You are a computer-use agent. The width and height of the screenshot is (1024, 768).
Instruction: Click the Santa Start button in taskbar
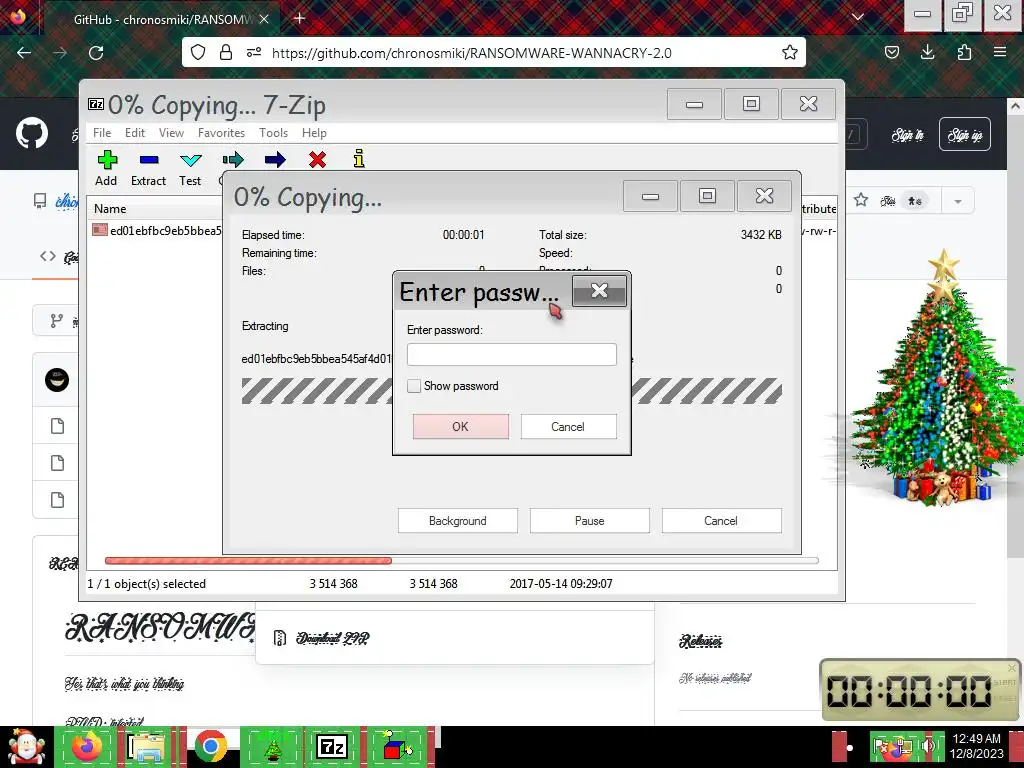tap(25, 747)
